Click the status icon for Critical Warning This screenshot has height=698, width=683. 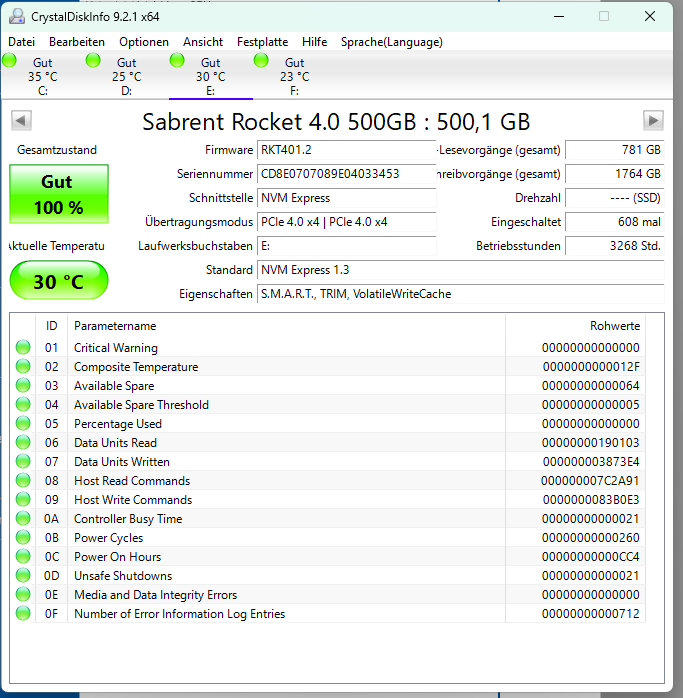[23, 347]
